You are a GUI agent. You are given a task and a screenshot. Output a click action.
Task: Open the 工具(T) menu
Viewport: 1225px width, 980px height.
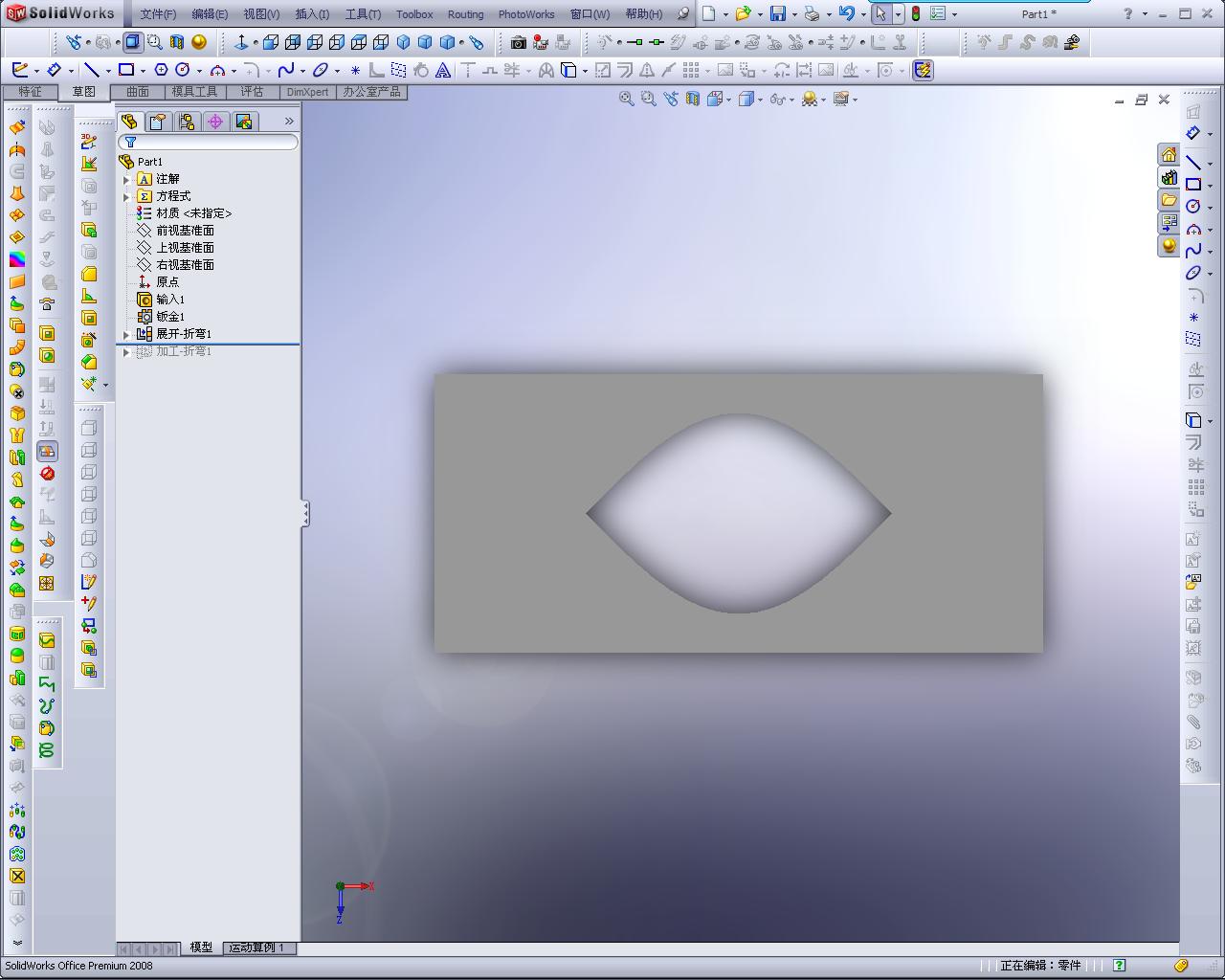363,14
